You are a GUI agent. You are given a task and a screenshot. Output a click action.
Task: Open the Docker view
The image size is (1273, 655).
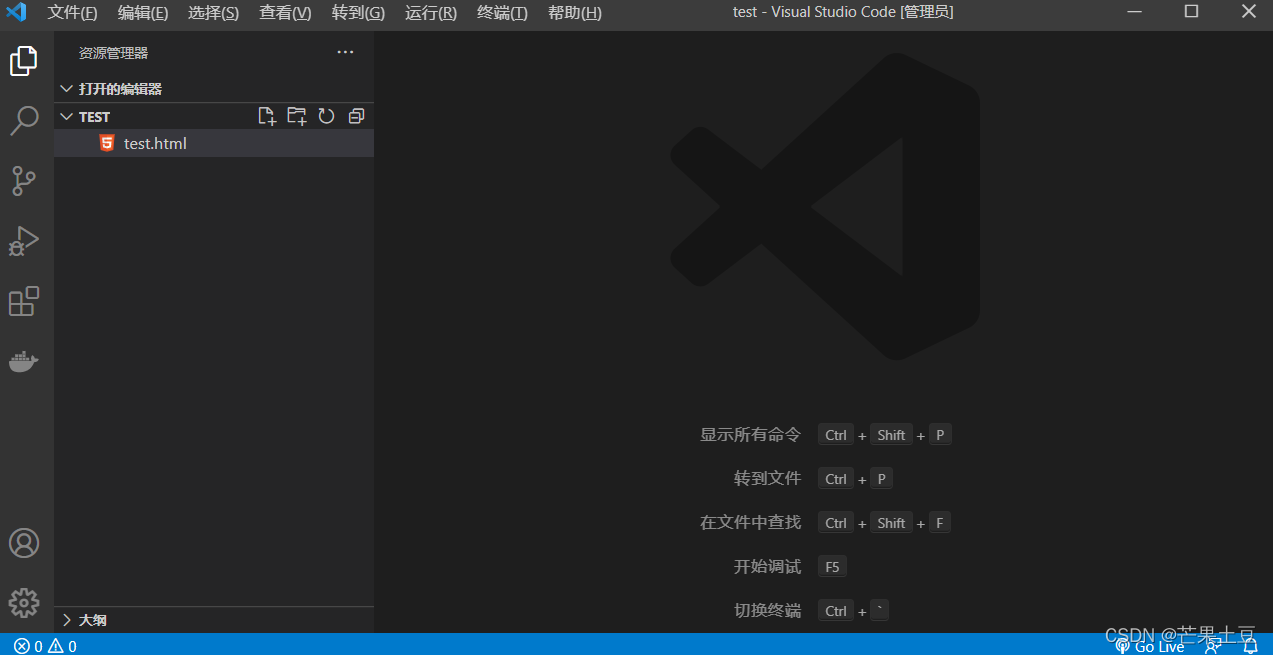coord(24,361)
